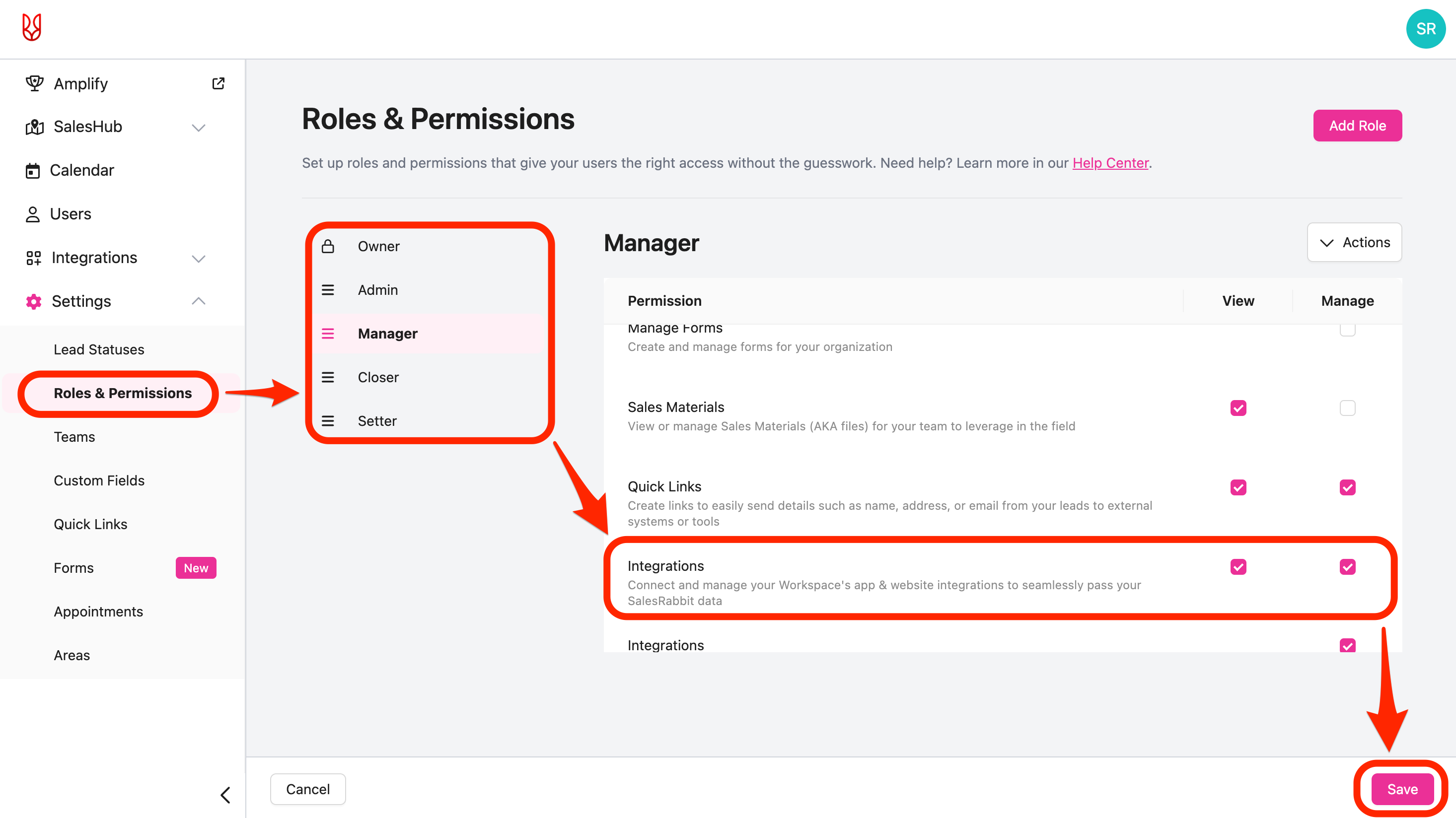This screenshot has height=818, width=1456.
Task: Click the Admin role drag handle
Action: [328, 290]
